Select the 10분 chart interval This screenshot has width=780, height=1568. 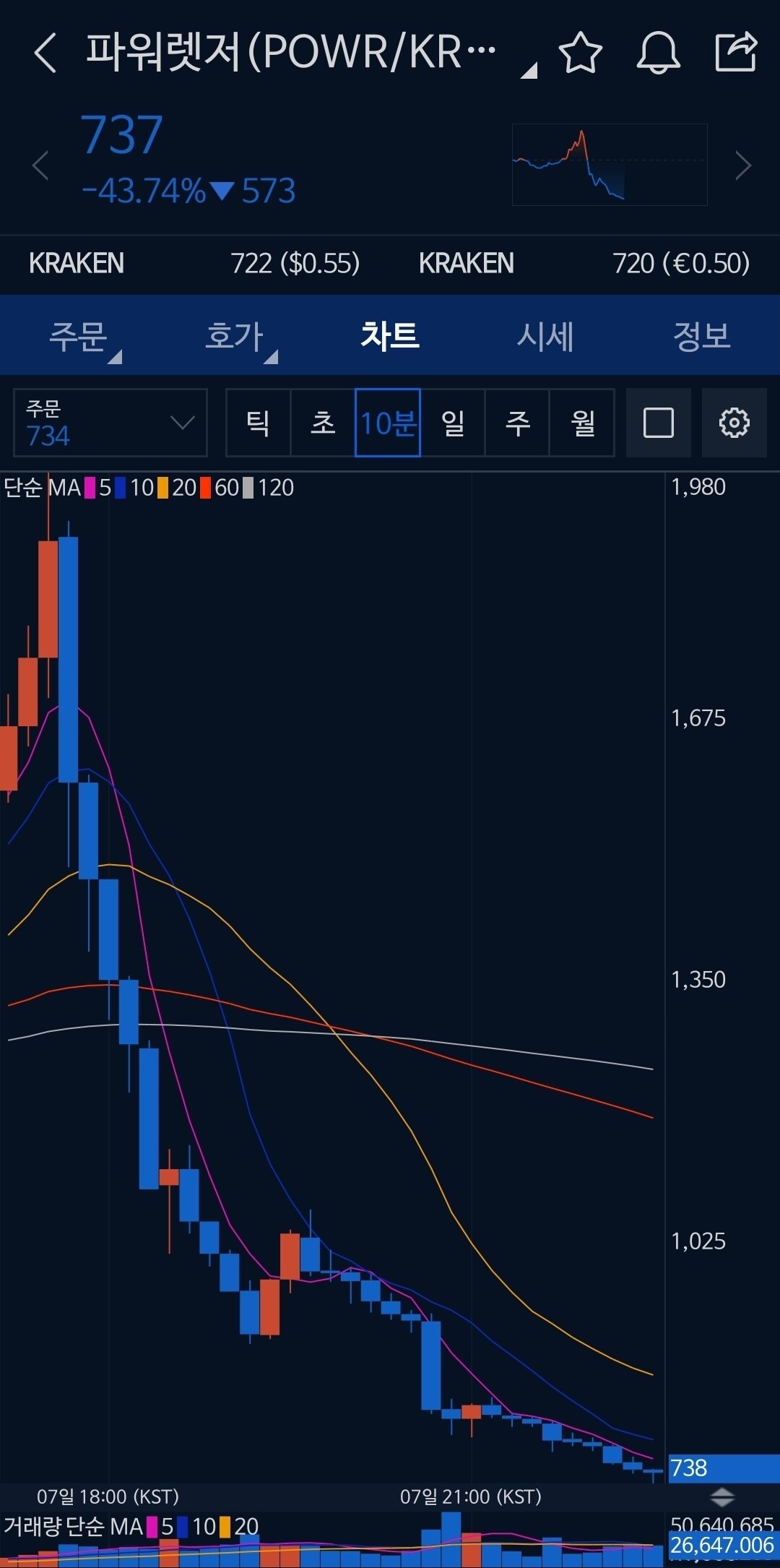tap(388, 423)
